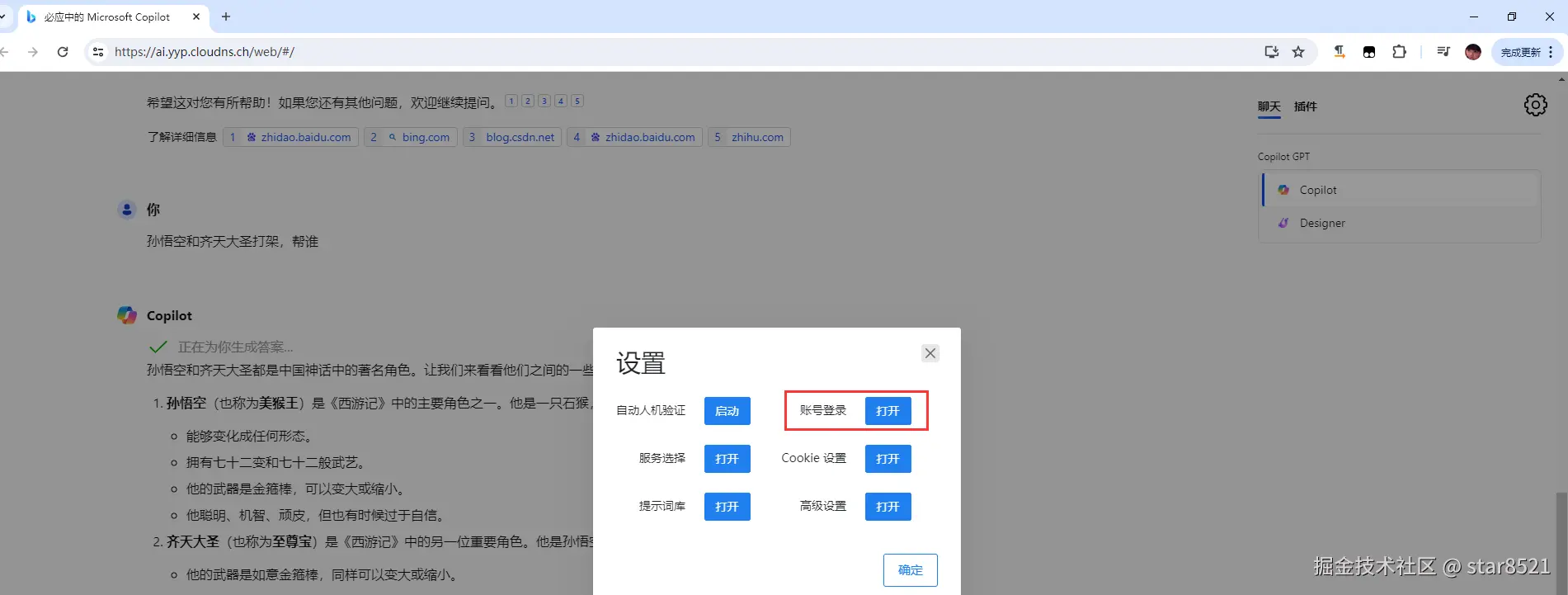
Task: Open 高级设置 options
Action: pos(888,507)
